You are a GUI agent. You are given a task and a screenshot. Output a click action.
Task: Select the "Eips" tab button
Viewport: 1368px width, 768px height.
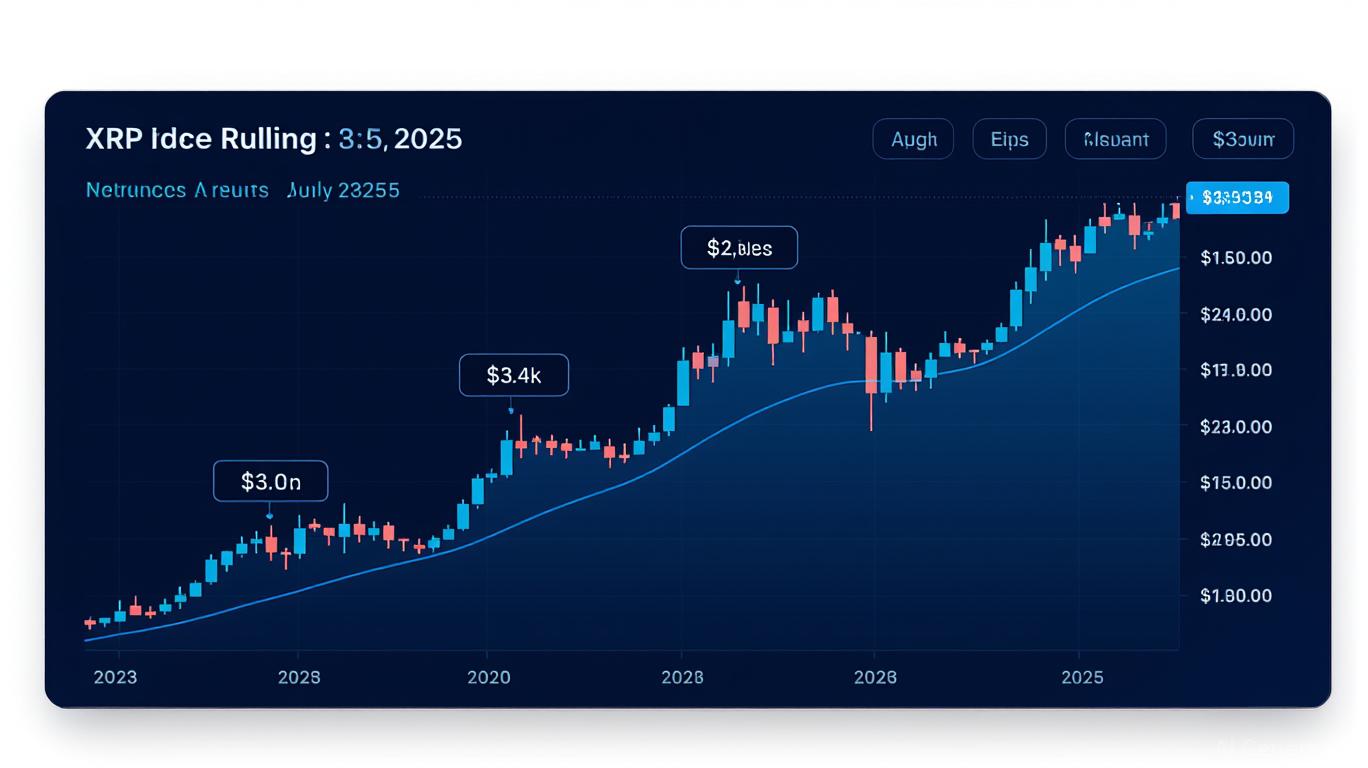coord(1009,139)
